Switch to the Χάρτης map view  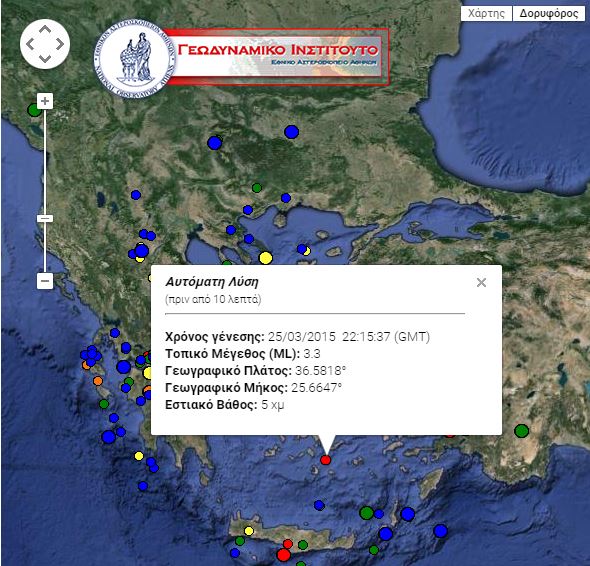(486, 14)
